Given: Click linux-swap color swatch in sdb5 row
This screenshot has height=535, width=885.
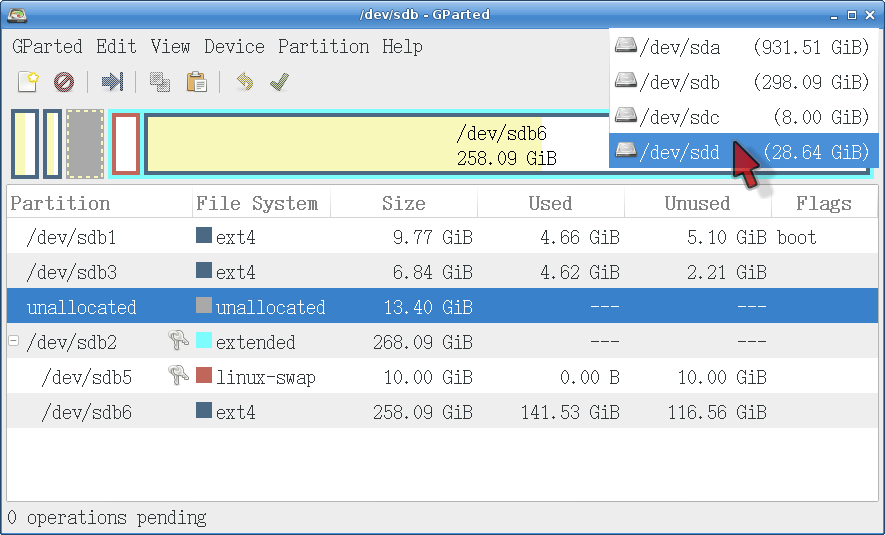Looking at the screenshot, I should click(x=204, y=376).
